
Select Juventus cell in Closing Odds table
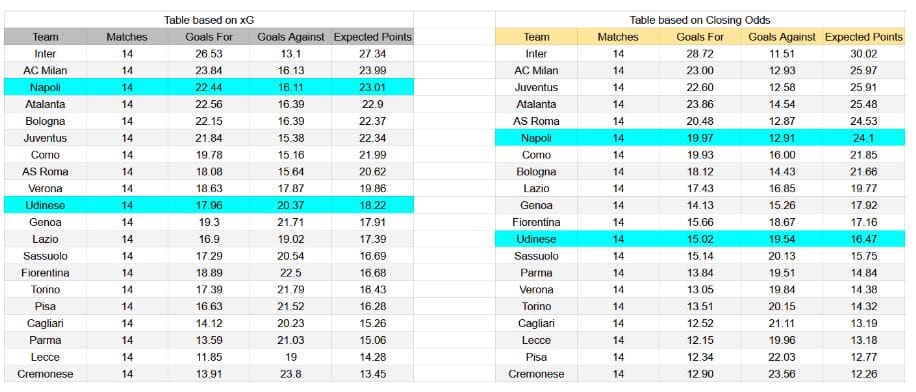coord(536,88)
